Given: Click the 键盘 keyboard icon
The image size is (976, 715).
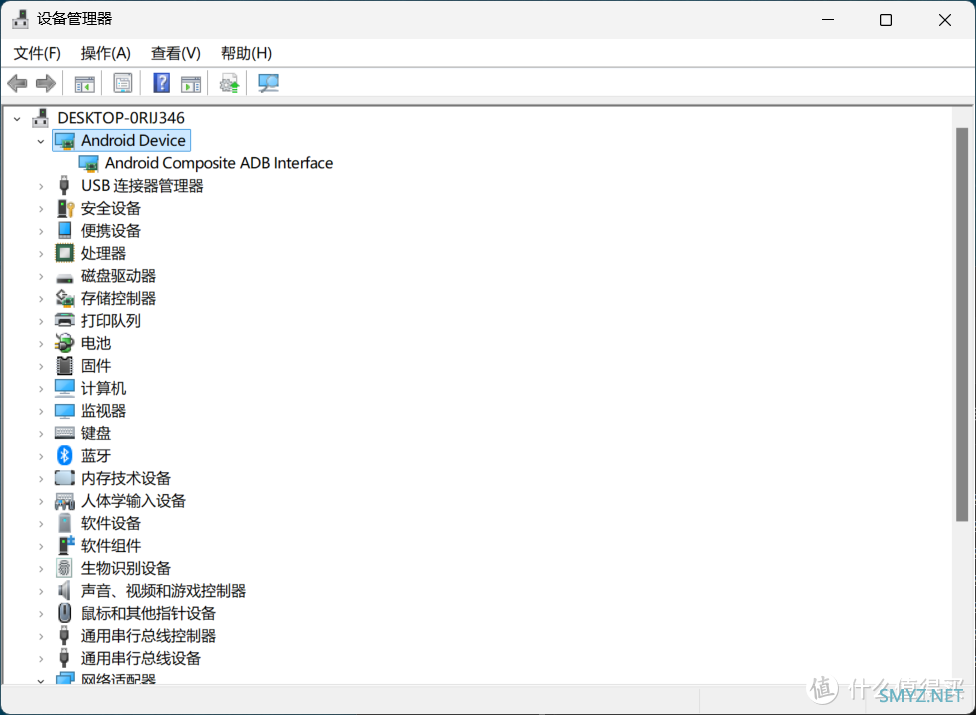Looking at the screenshot, I should (65, 432).
